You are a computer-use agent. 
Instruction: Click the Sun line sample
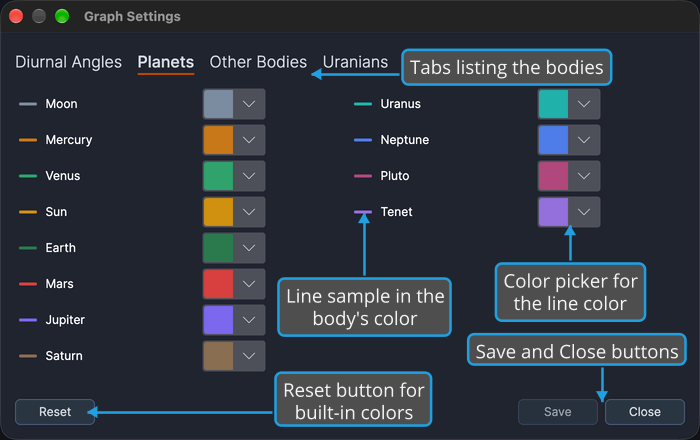click(x=28, y=212)
